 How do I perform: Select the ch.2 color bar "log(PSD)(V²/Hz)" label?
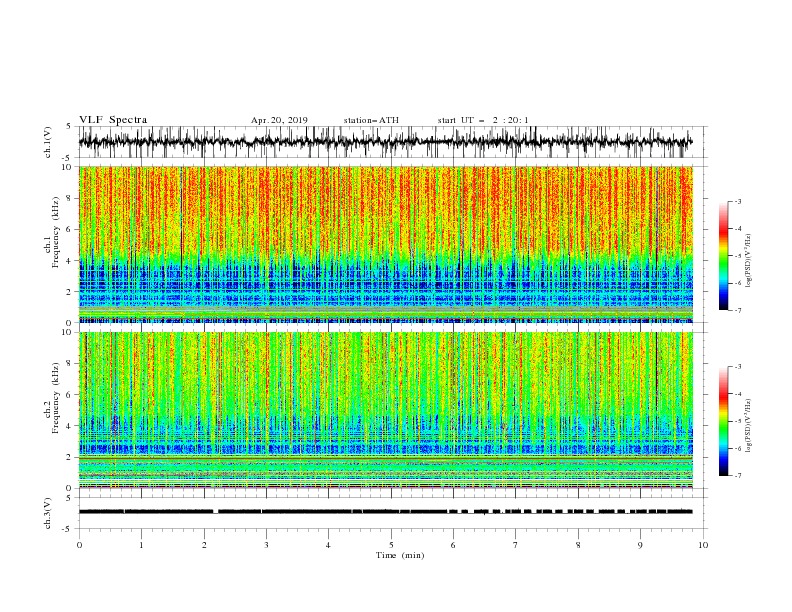pos(749,425)
